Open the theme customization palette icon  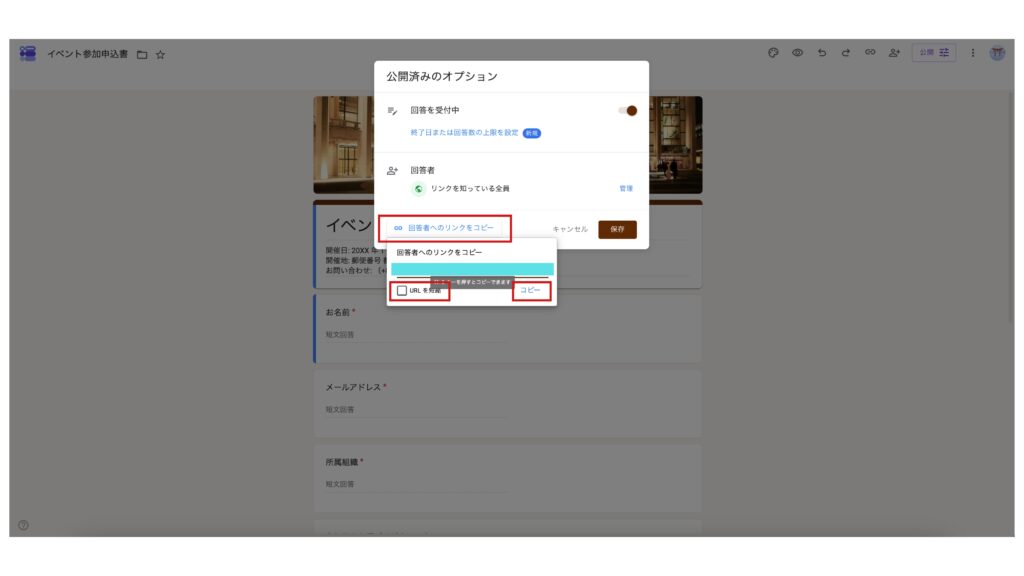pyautogui.click(x=773, y=53)
